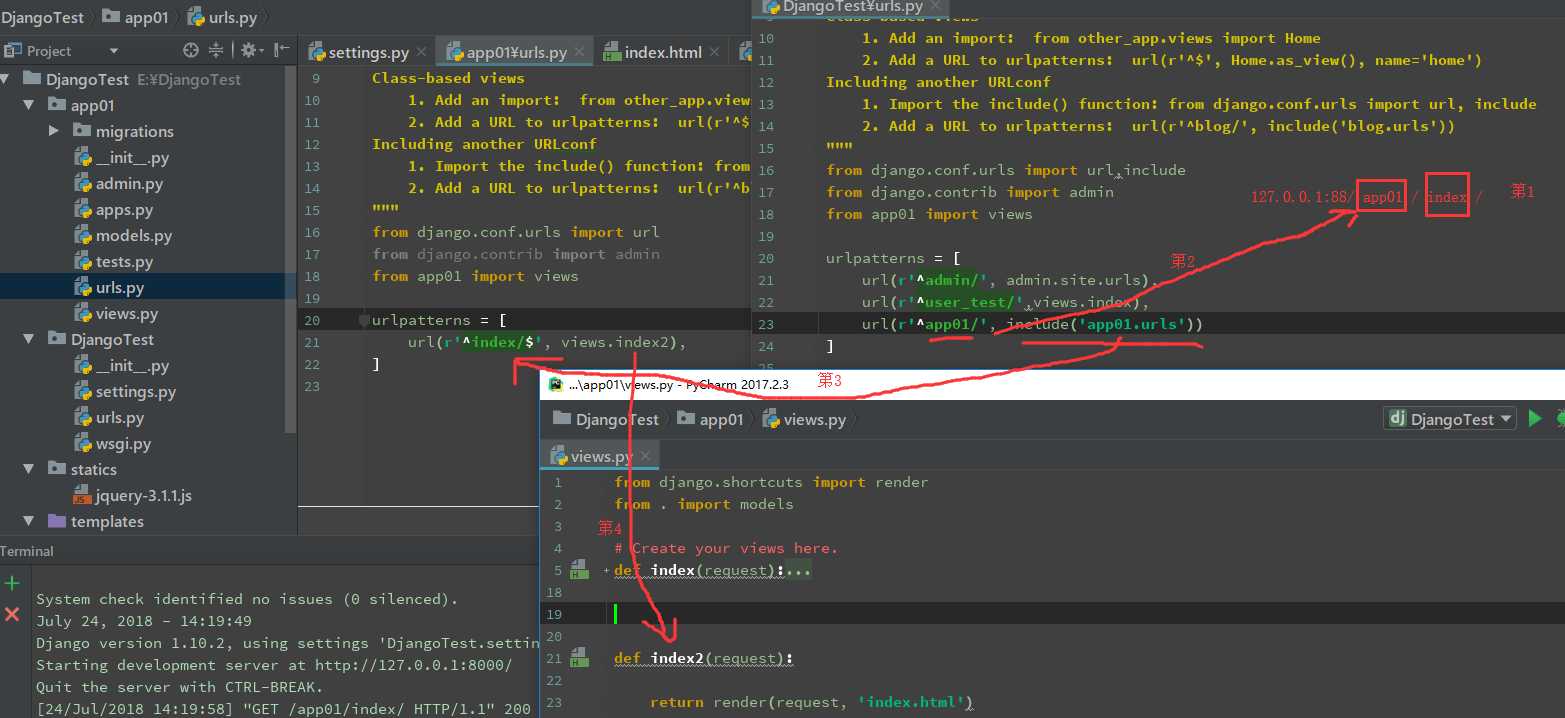Open urls.py under inner DjangoTest folder

click(x=120, y=417)
